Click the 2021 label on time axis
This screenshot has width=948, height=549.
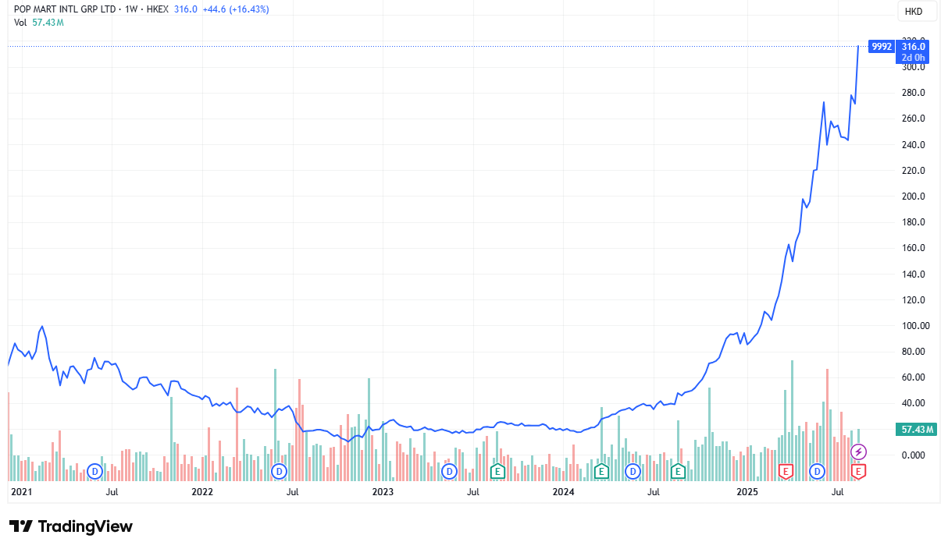point(22,492)
